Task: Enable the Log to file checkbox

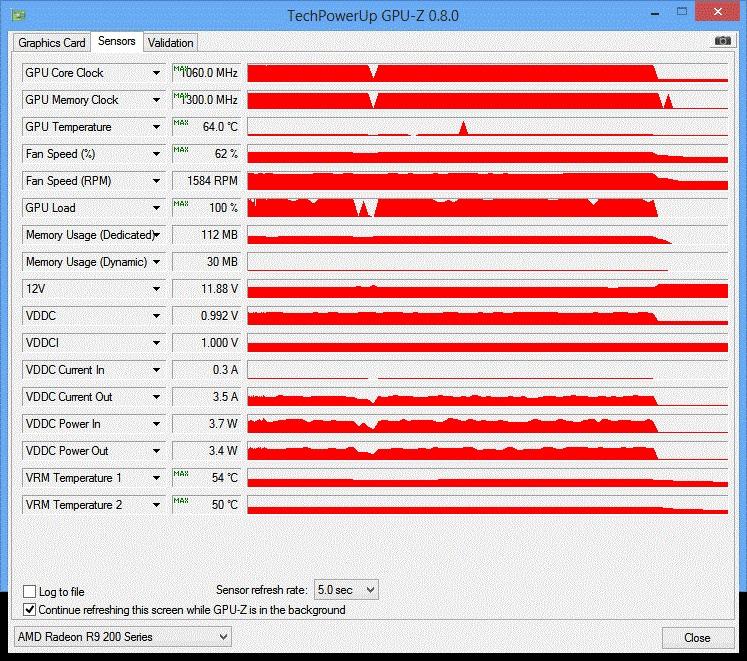Action: 30,591
